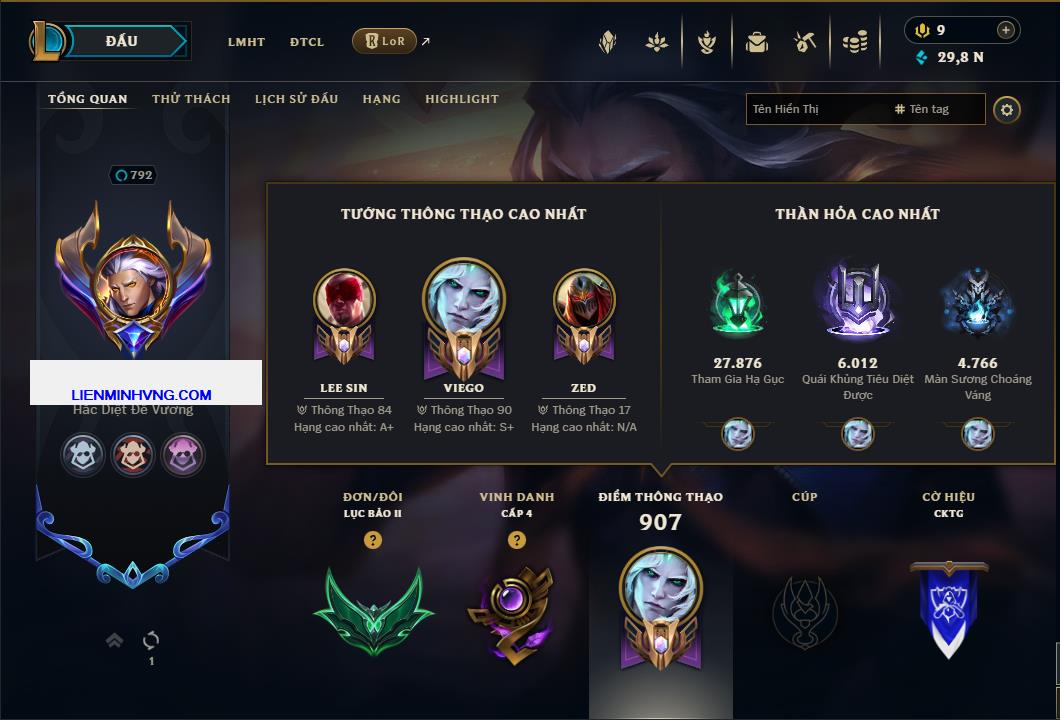Click the League logo home icon
Image resolution: width=1060 pixels, height=720 pixels.
coord(47,41)
